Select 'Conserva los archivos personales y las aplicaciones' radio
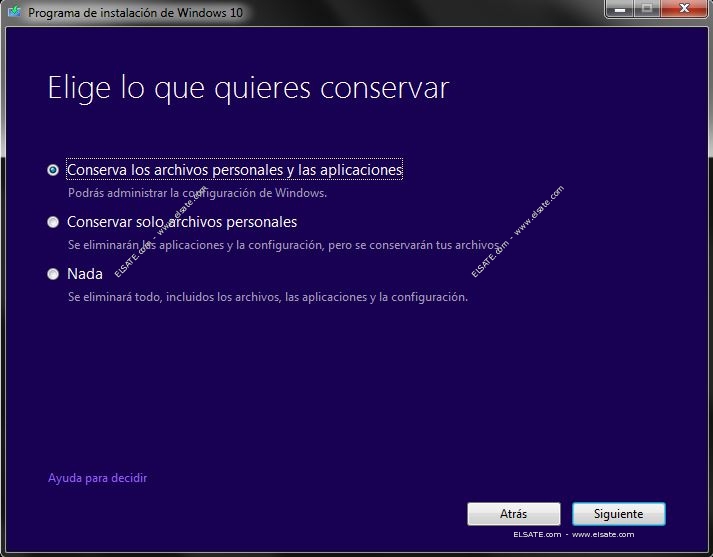The height and width of the screenshot is (557, 713). tap(53, 170)
